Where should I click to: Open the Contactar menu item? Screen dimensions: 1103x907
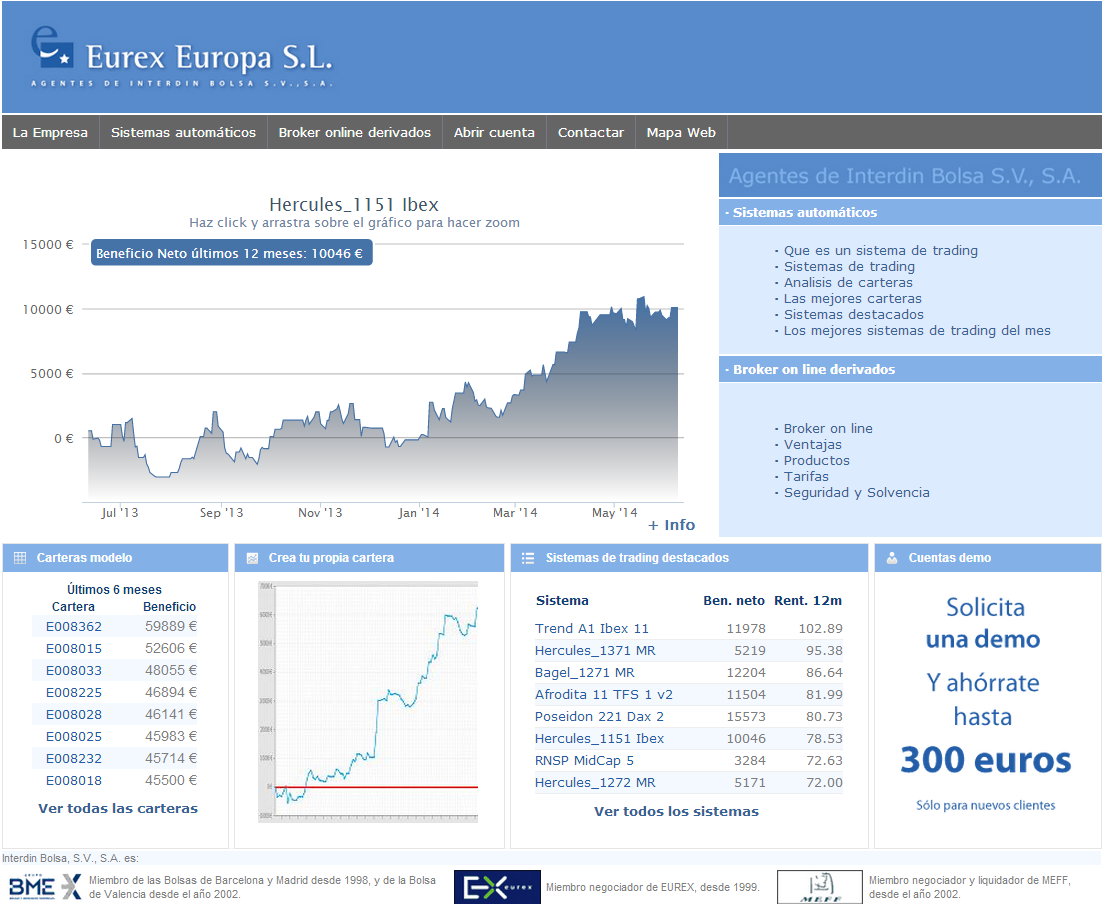pos(591,132)
